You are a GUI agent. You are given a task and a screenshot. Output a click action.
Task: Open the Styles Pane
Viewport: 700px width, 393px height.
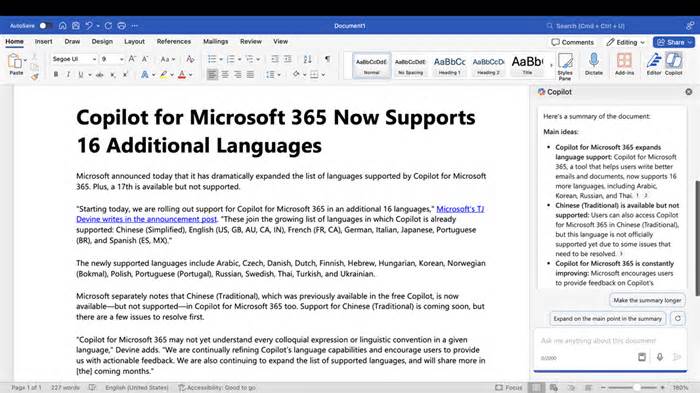(565, 66)
